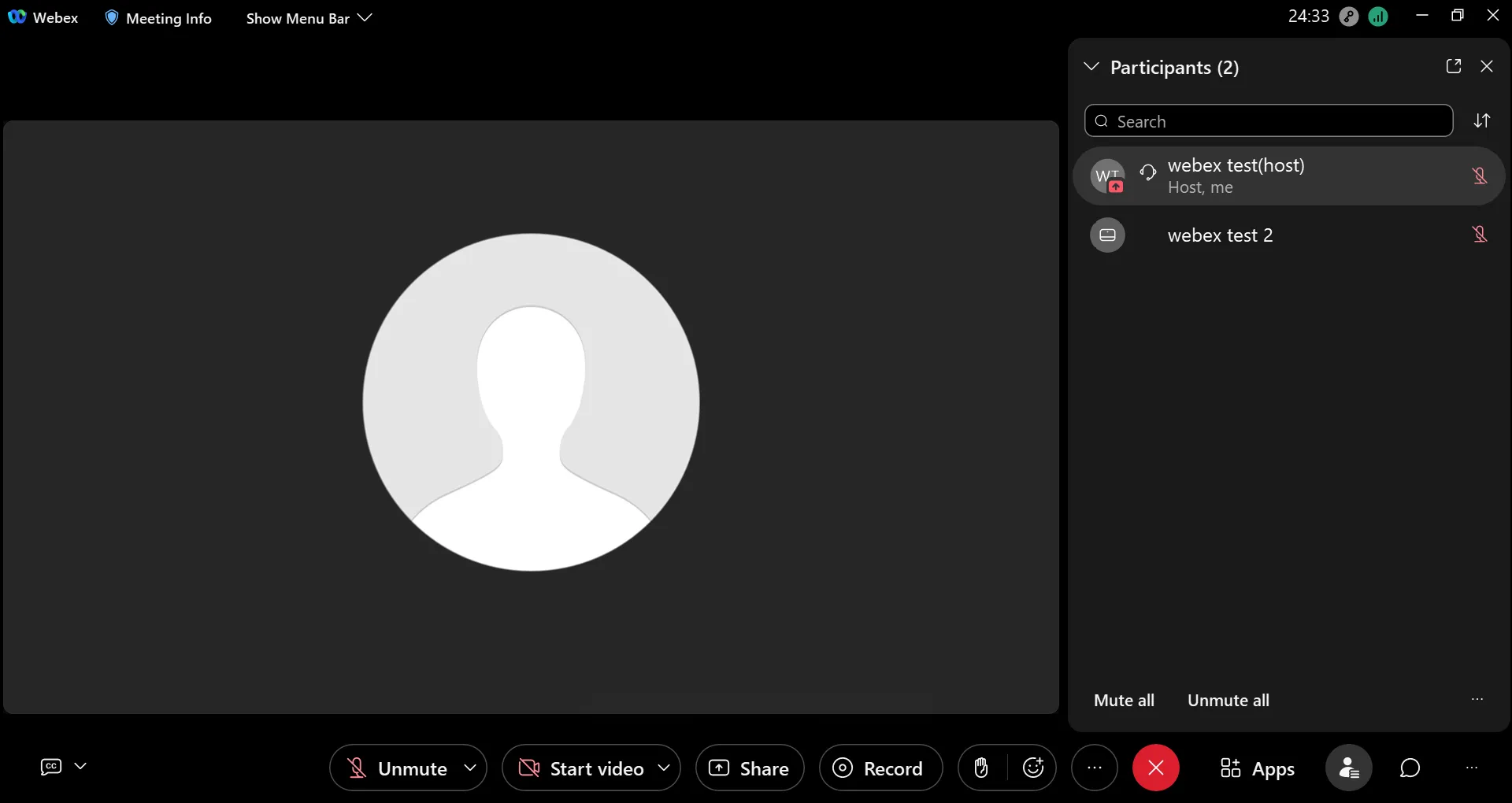Viewport: 1512px width, 803px height.
Task: Open the Apps panel
Action: point(1257,768)
